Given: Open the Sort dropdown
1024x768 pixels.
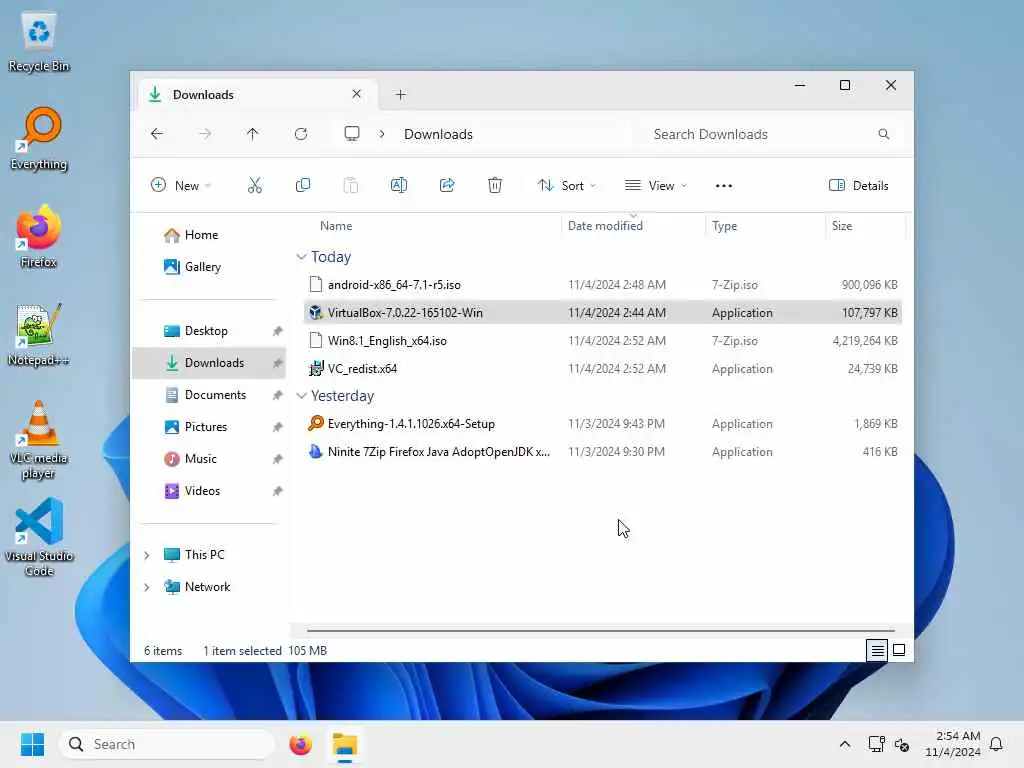Looking at the screenshot, I should coord(567,185).
